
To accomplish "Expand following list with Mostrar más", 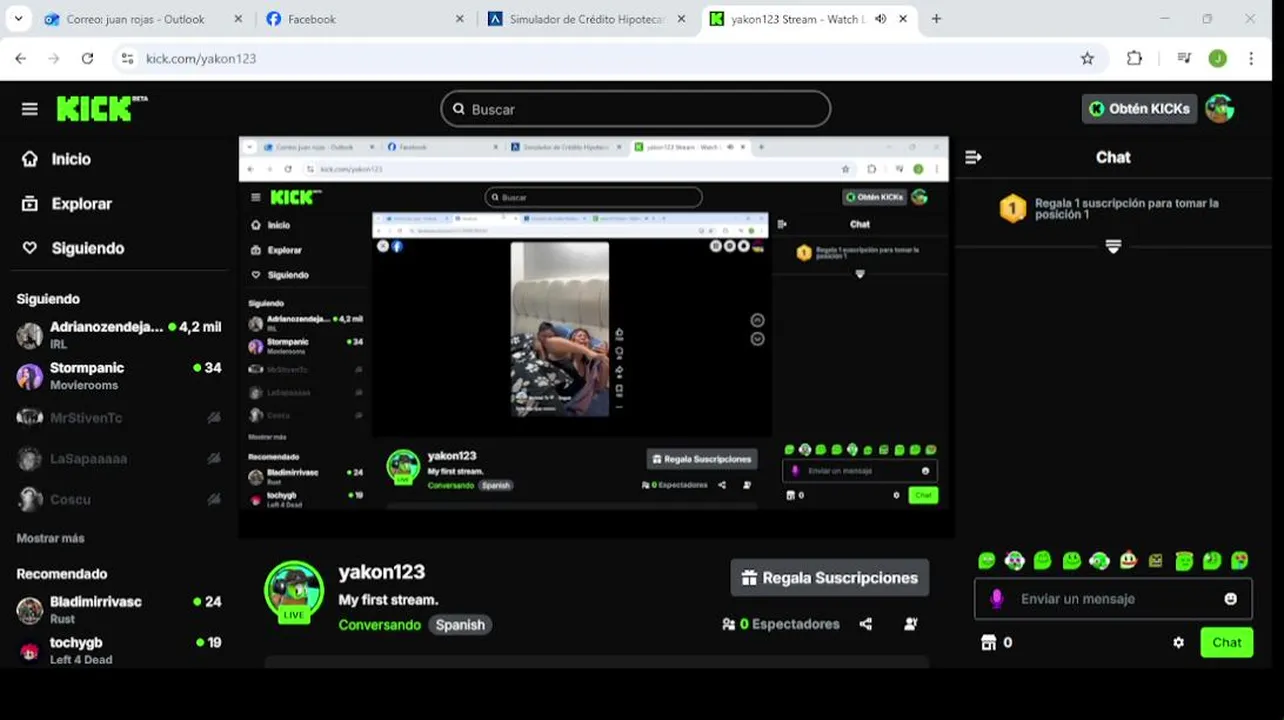I will [x=50, y=538].
